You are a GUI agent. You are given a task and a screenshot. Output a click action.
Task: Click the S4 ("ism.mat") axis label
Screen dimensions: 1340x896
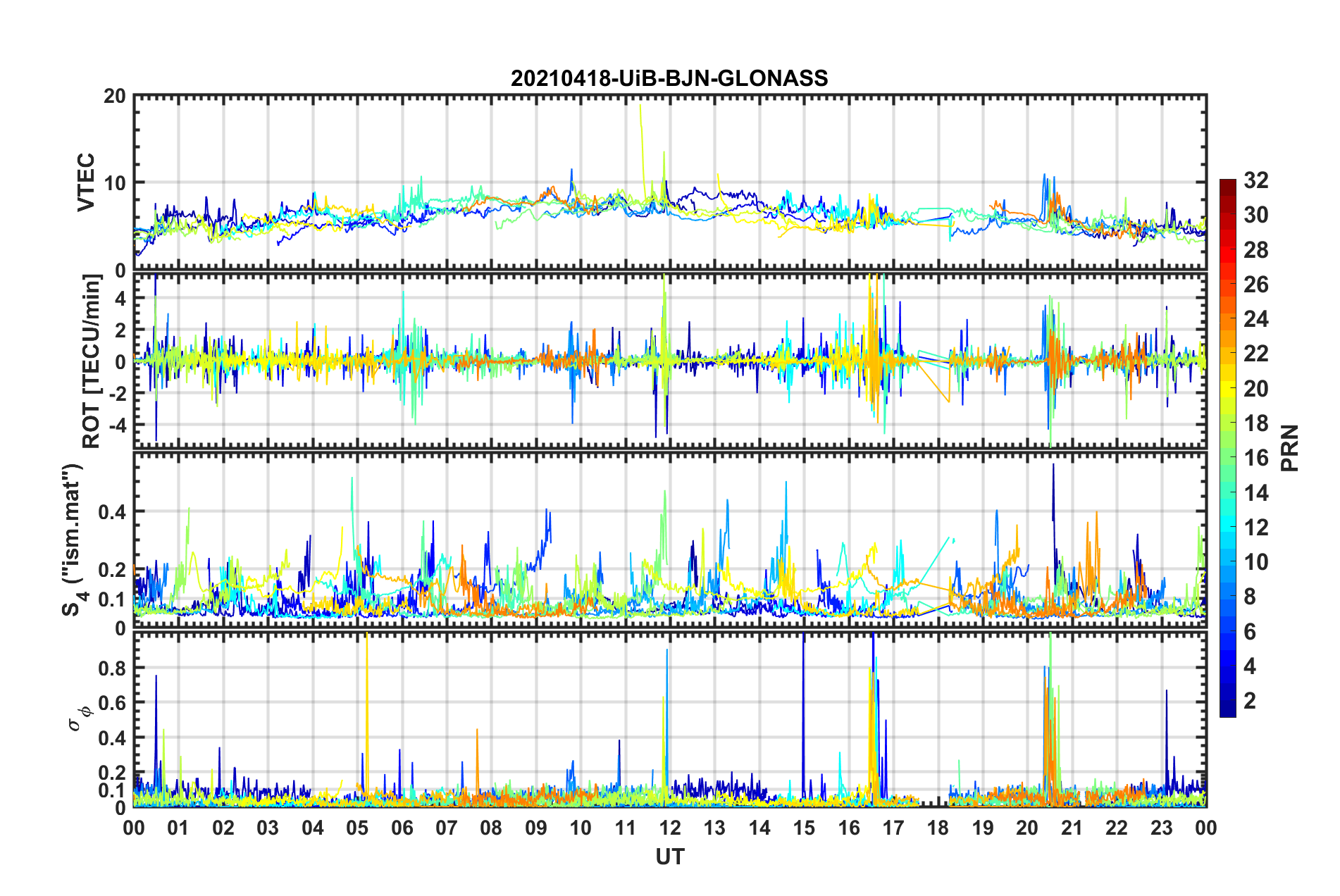click(73, 539)
